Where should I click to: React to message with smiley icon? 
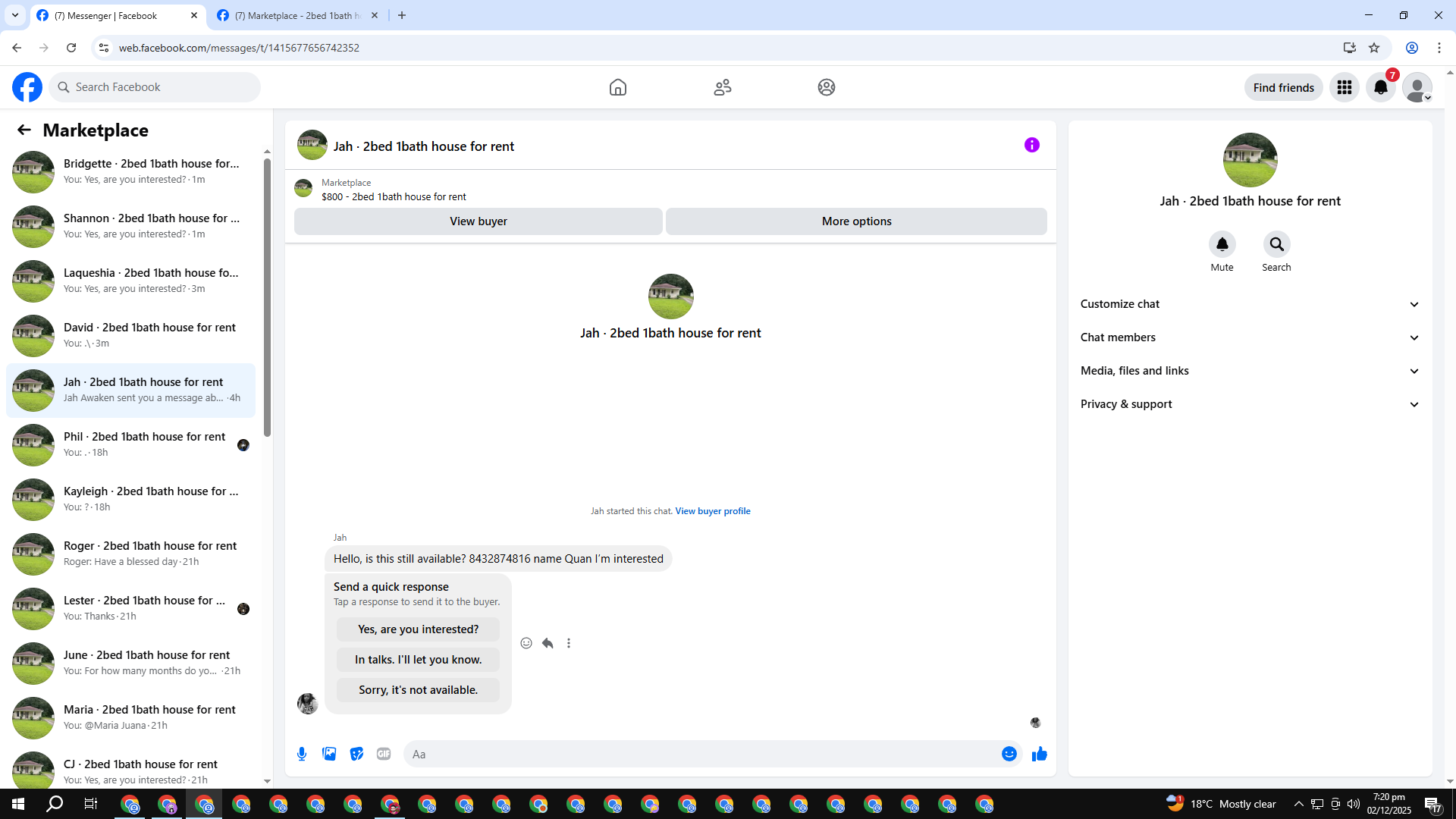pos(526,643)
